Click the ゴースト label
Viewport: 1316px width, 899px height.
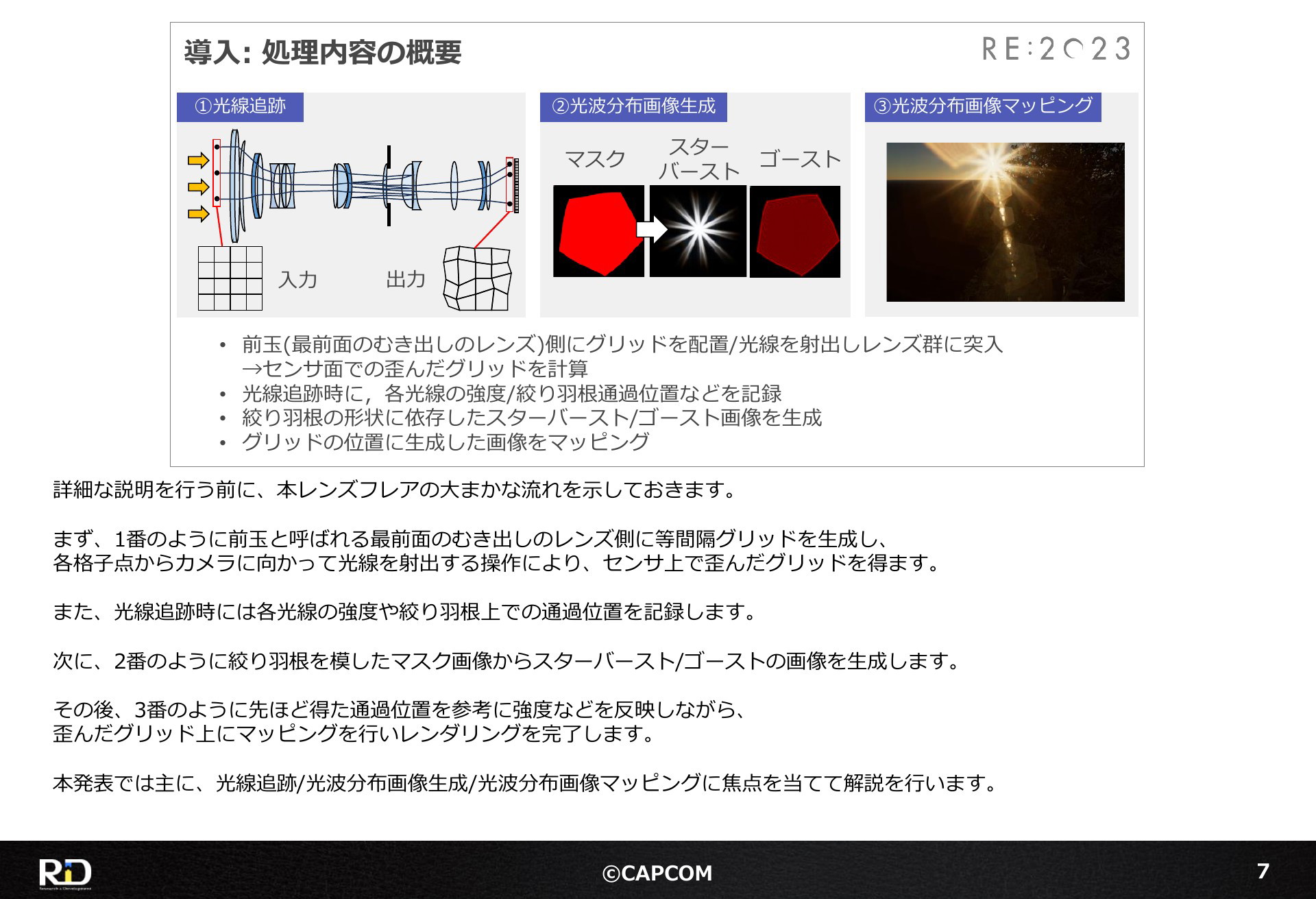tap(800, 159)
